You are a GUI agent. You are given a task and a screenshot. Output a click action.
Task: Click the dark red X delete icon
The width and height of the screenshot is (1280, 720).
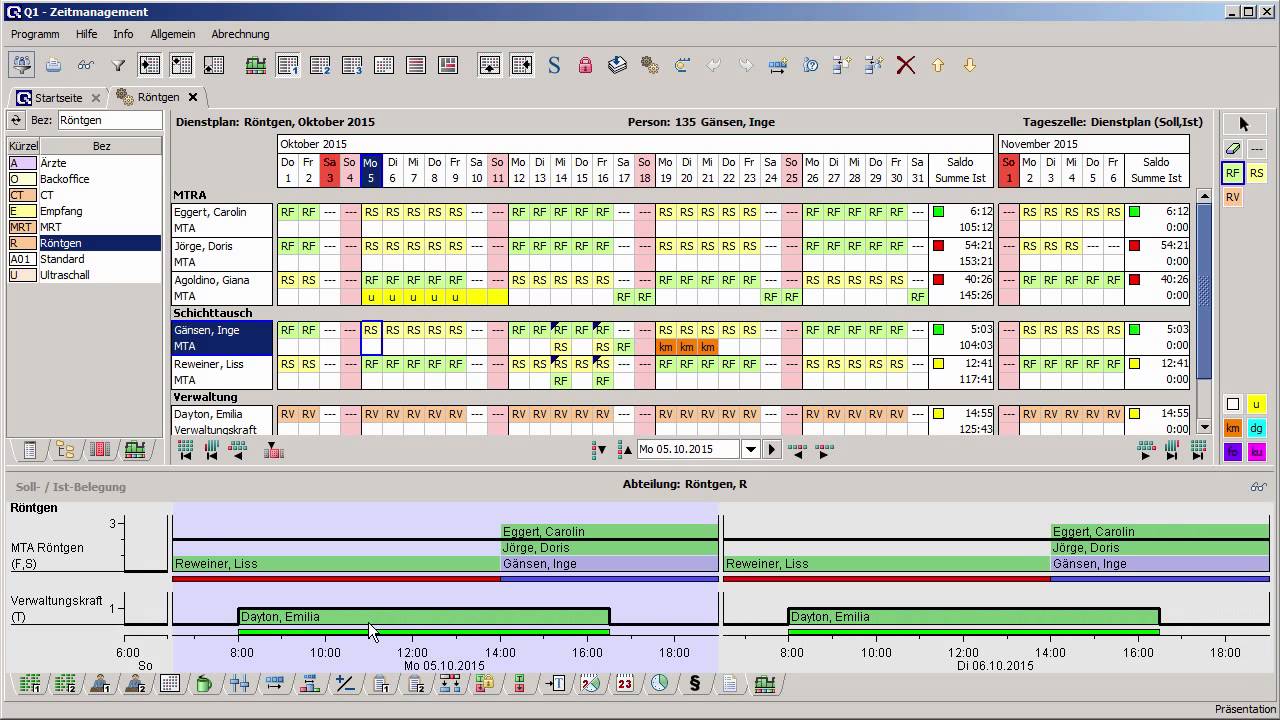(906, 65)
